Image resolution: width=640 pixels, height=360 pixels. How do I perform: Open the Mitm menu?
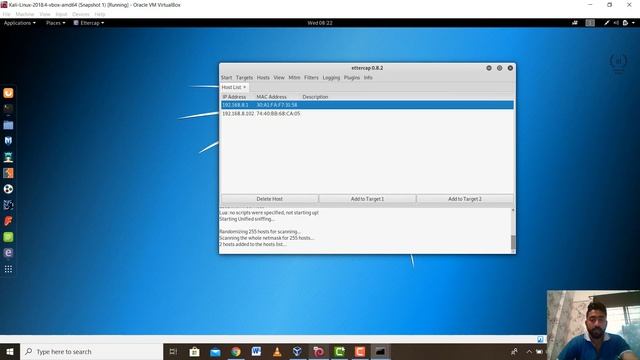[x=294, y=78]
